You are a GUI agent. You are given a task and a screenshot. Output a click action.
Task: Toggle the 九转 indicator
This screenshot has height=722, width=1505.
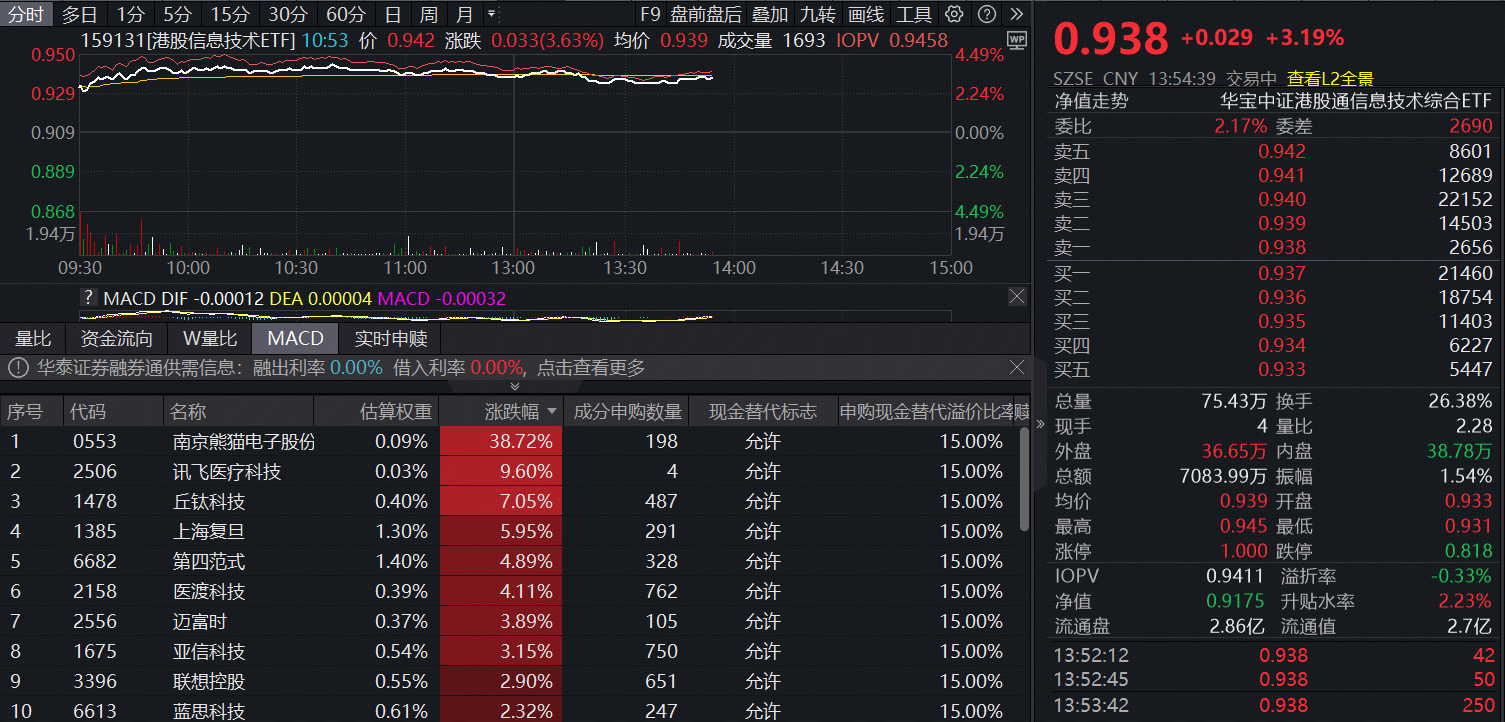point(818,14)
